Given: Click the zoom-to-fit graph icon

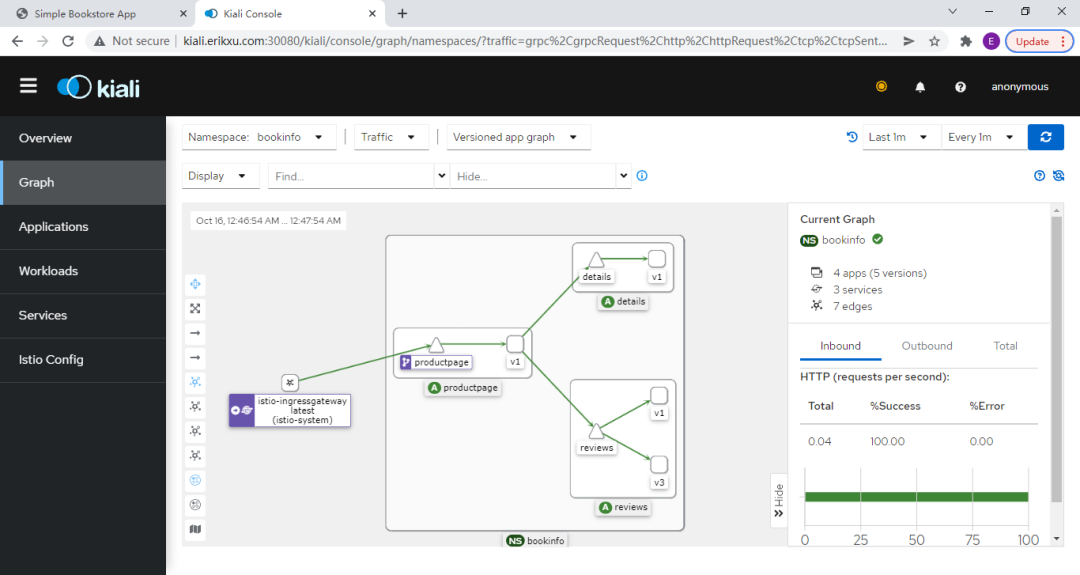Looking at the screenshot, I should pyautogui.click(x=196, y=308).
